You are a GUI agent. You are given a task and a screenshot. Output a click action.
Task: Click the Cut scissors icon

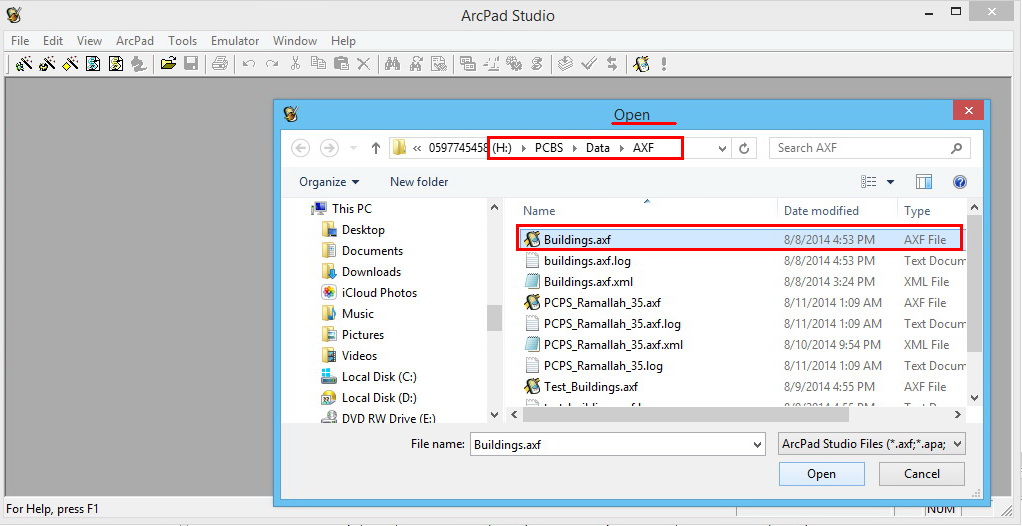(295, 63)
